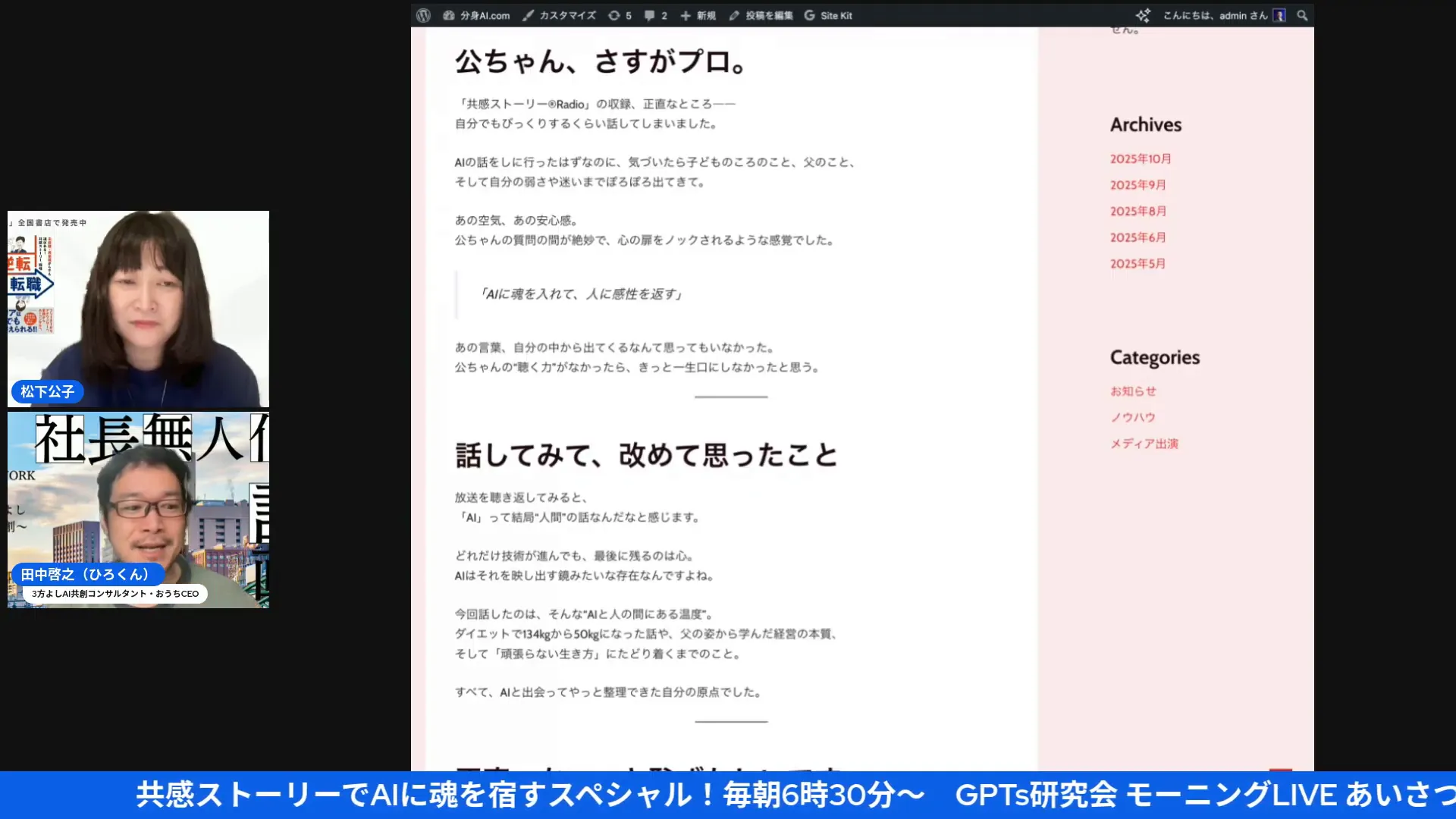
Task: Select the カスタマイズ brush icon
Action: (529, 14)
